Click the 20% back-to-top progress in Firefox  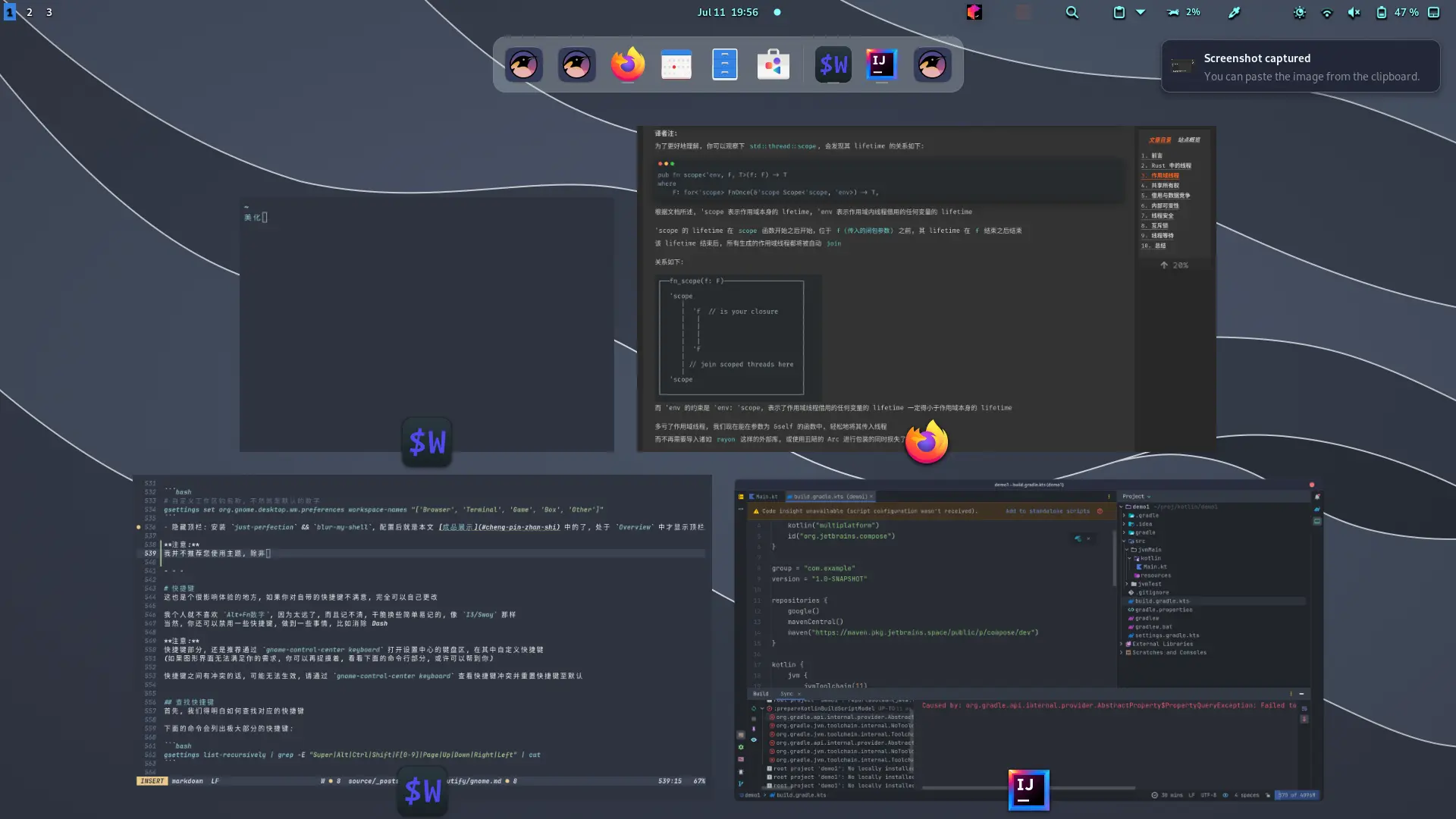(1174, 265)
